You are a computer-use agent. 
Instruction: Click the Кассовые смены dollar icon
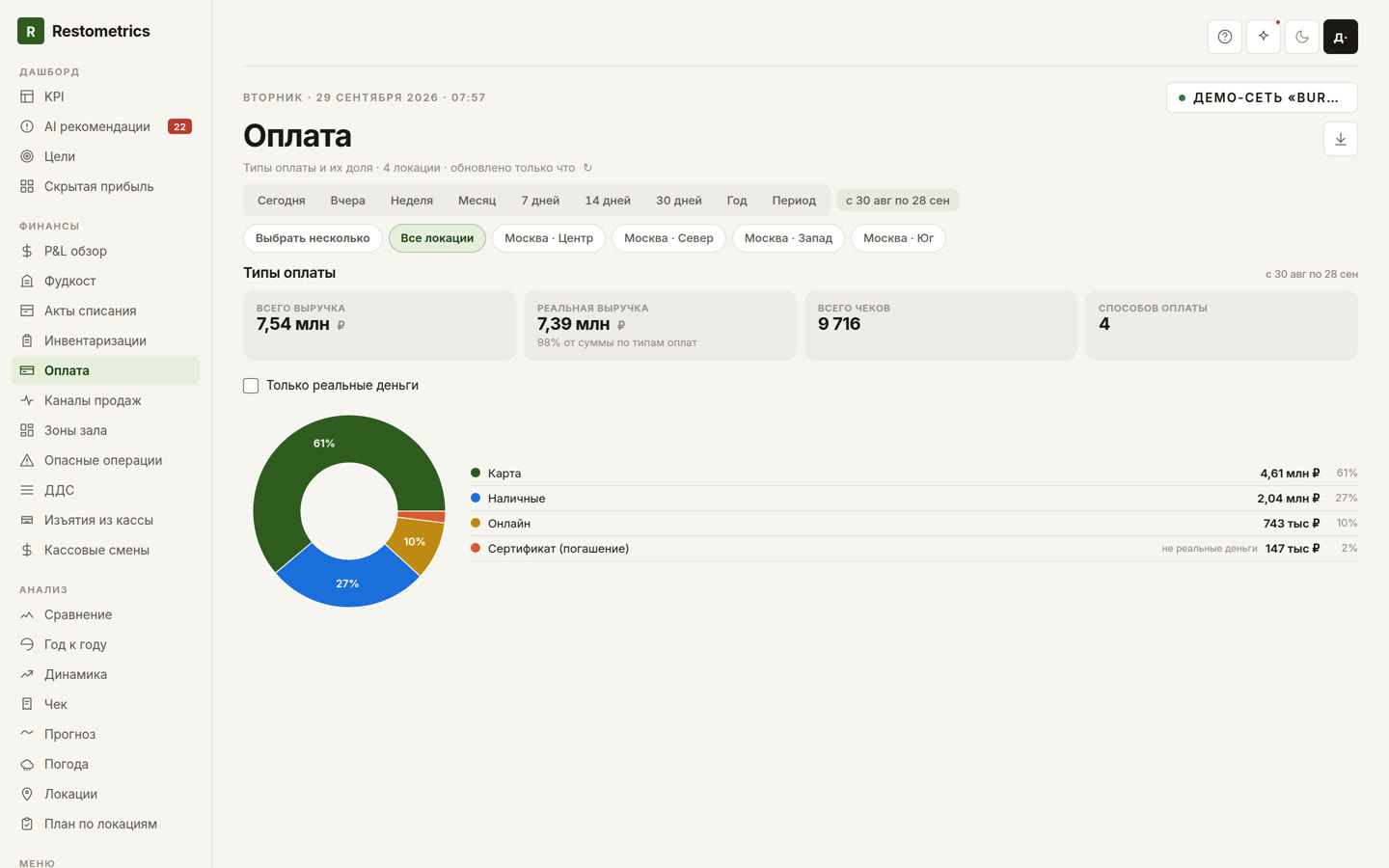[27, 550]
